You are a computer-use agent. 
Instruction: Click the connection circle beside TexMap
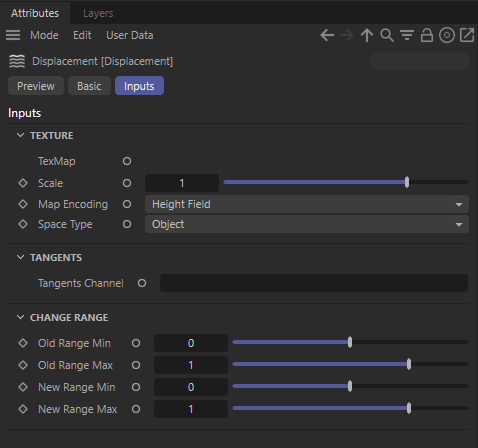(x=127, y=161)
